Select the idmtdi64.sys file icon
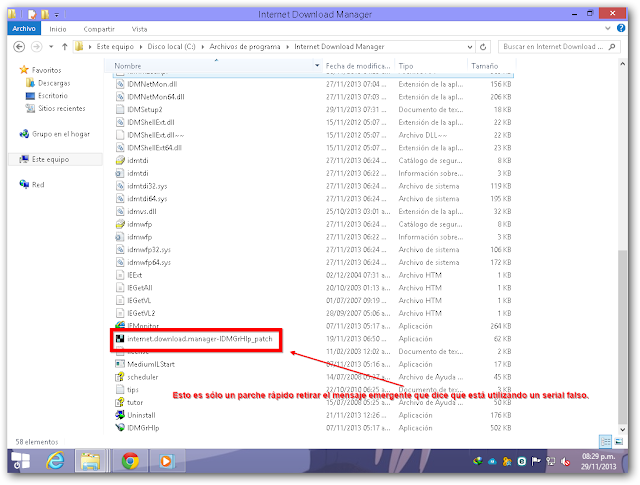640x485 pixels. click(x=120, y=198)
